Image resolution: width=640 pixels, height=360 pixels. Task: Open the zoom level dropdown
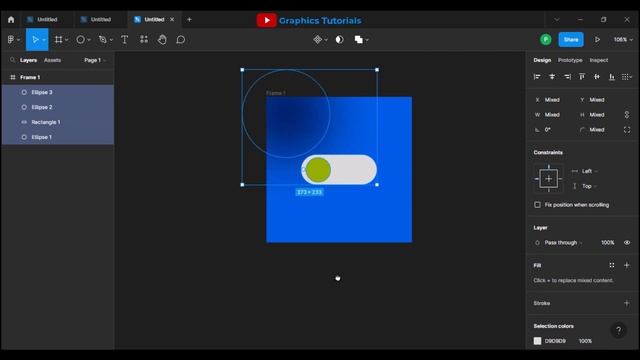click(x=623, y=40)
